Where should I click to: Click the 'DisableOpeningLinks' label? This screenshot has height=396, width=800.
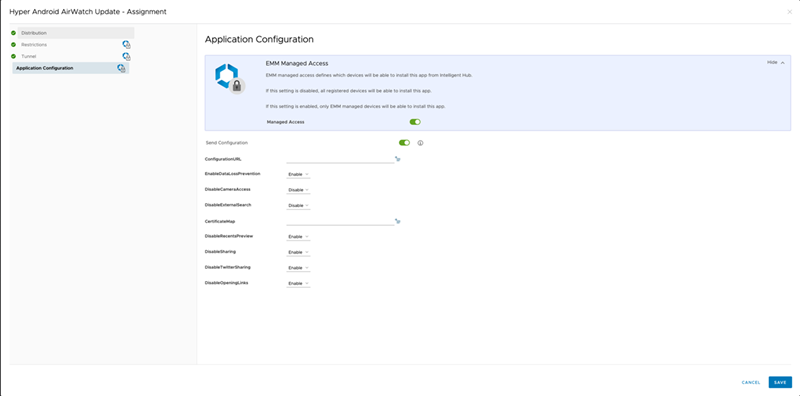tap(227, 283)
